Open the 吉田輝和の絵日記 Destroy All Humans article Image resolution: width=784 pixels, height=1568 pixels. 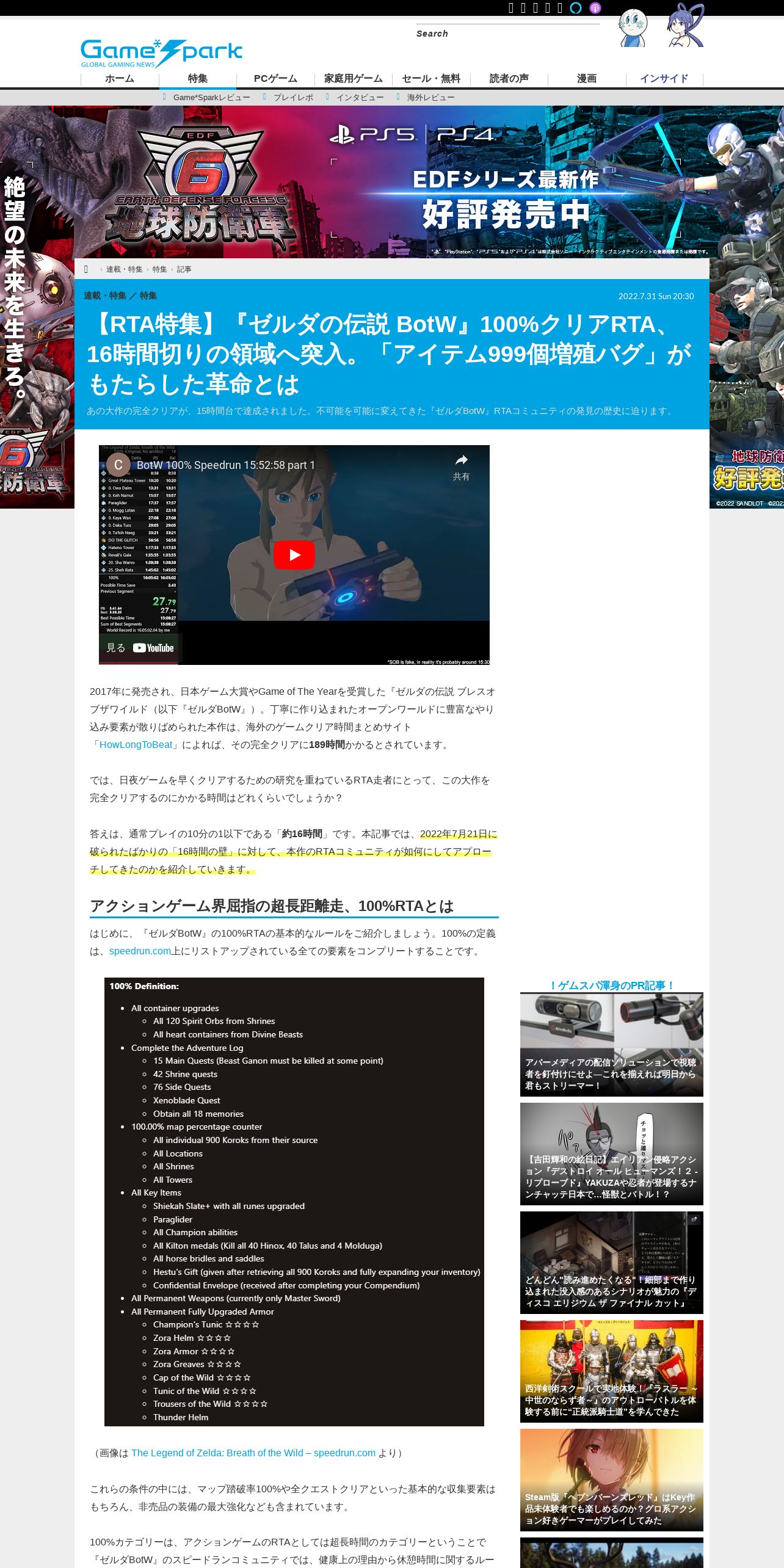(612, 1153)
